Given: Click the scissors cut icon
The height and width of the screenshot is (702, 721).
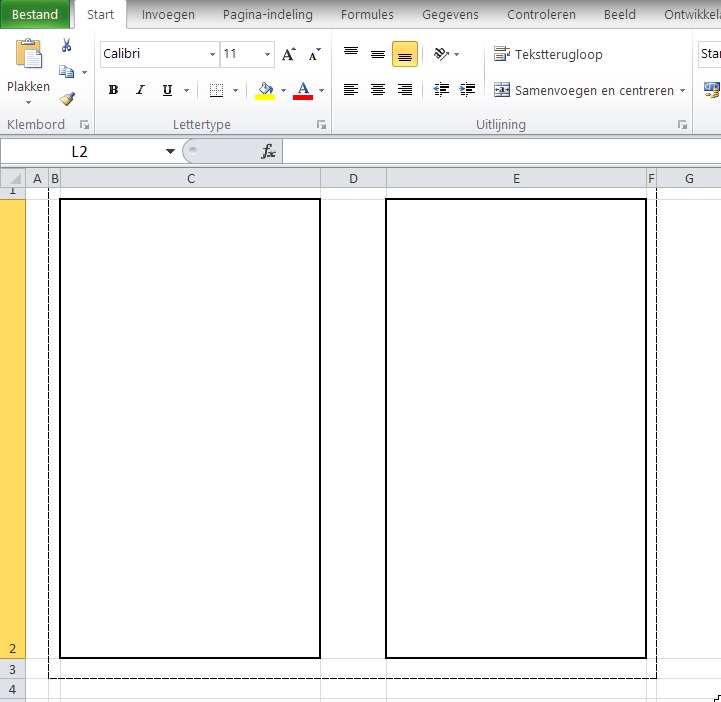Looking at the screenshot, I should [x=66, y=46].
